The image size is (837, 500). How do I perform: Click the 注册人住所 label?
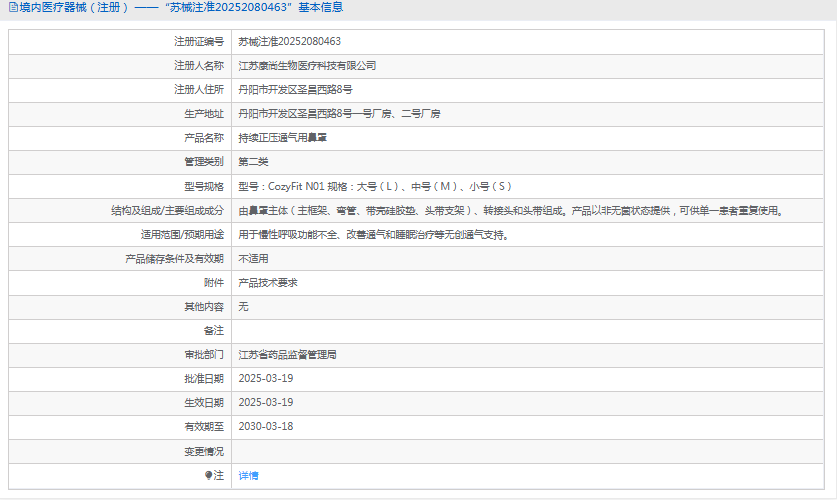[199, 90]
